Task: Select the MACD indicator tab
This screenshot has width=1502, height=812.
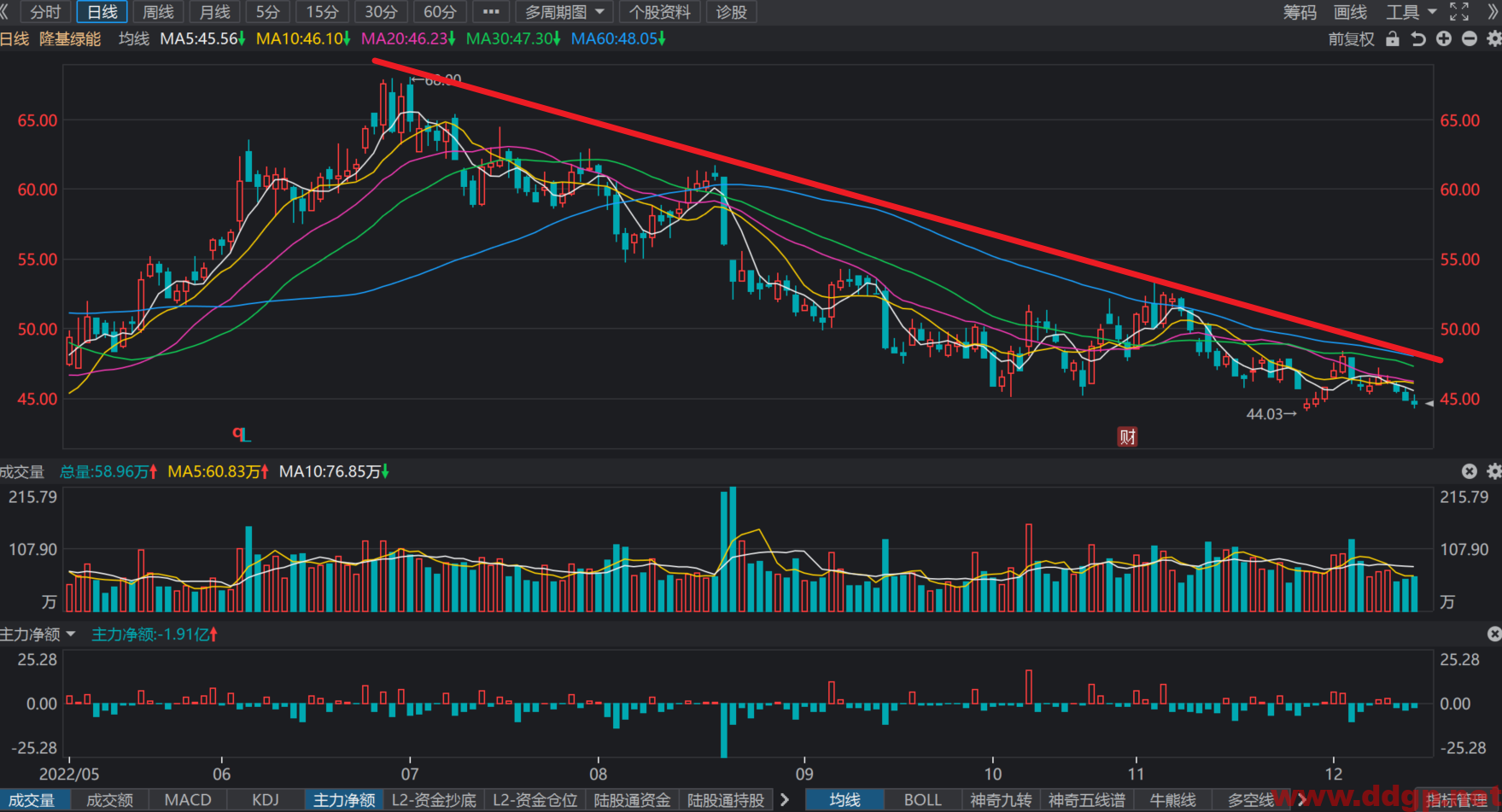Action: 188,800
